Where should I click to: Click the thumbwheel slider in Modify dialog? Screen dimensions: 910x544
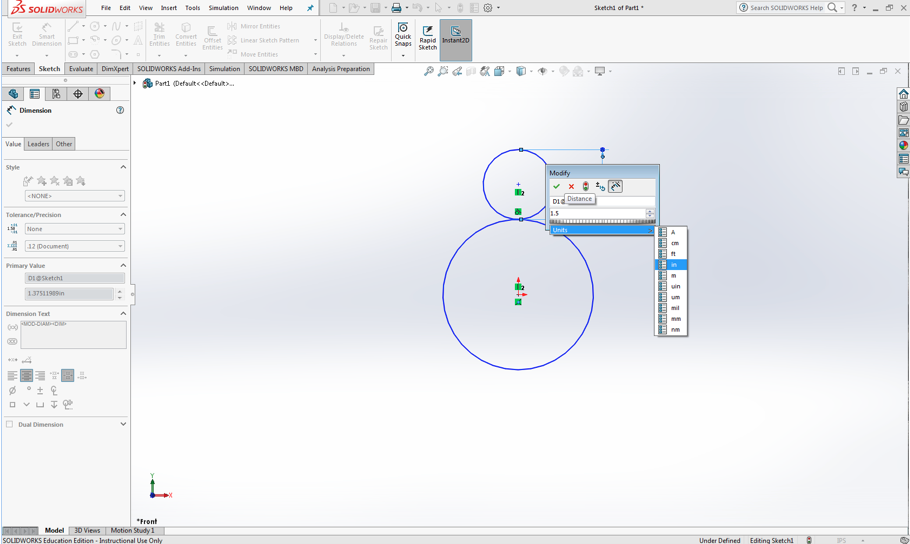[602, 222]
